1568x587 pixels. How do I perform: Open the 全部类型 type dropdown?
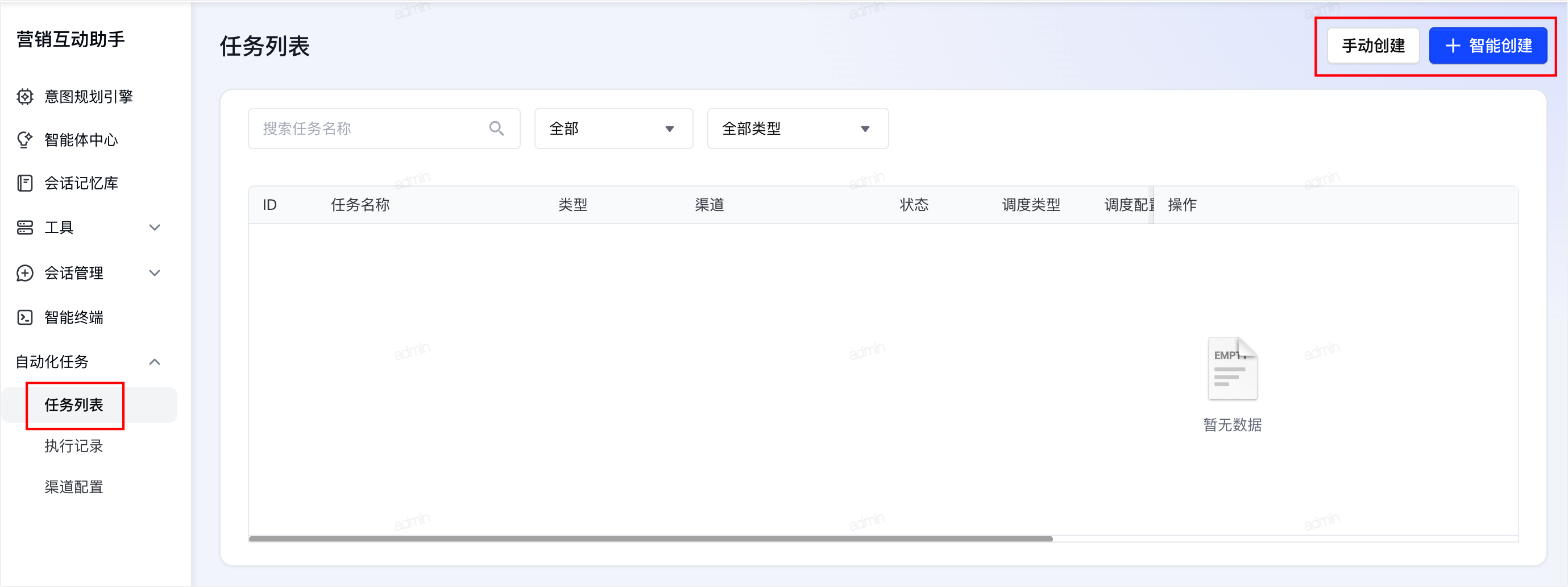pos(798,129)
